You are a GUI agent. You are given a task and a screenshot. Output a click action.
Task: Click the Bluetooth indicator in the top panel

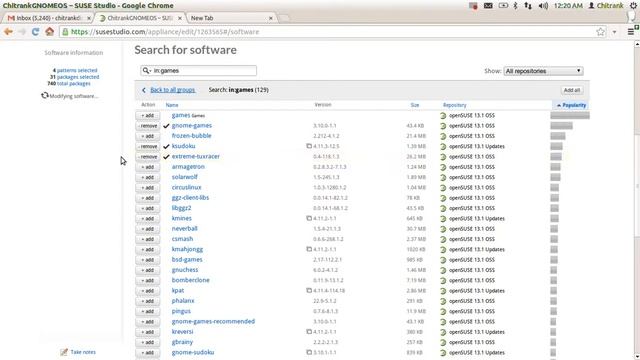click(x=516, y=6)
